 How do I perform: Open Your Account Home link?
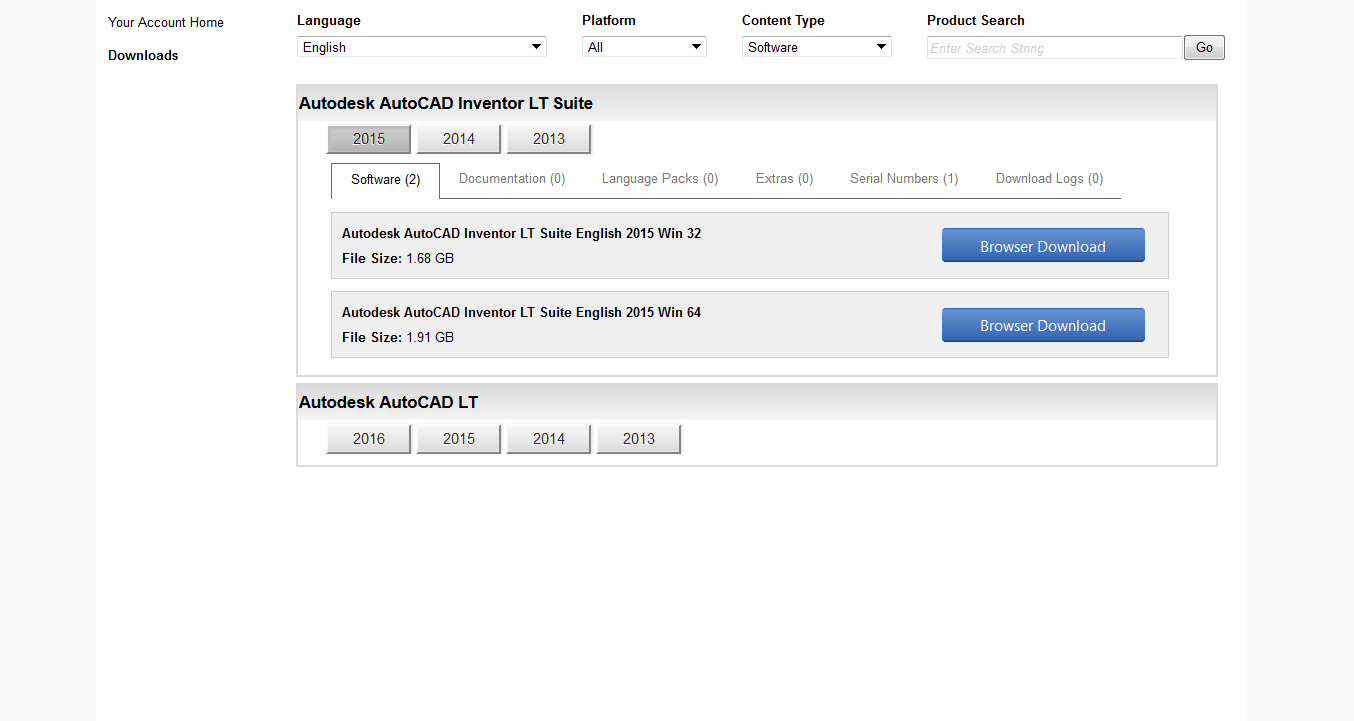tap(166, 22)
